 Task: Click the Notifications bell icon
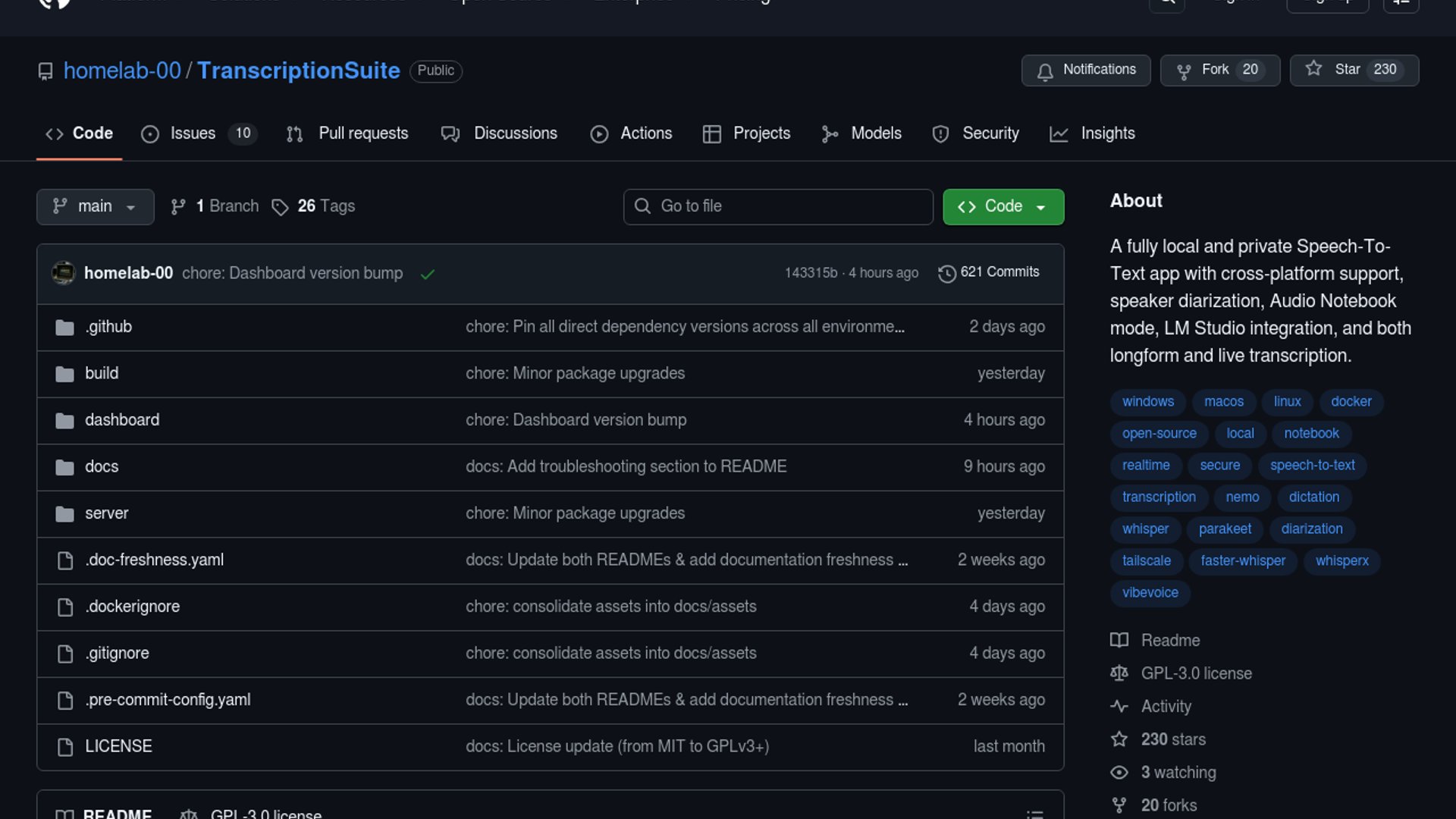1045,71
